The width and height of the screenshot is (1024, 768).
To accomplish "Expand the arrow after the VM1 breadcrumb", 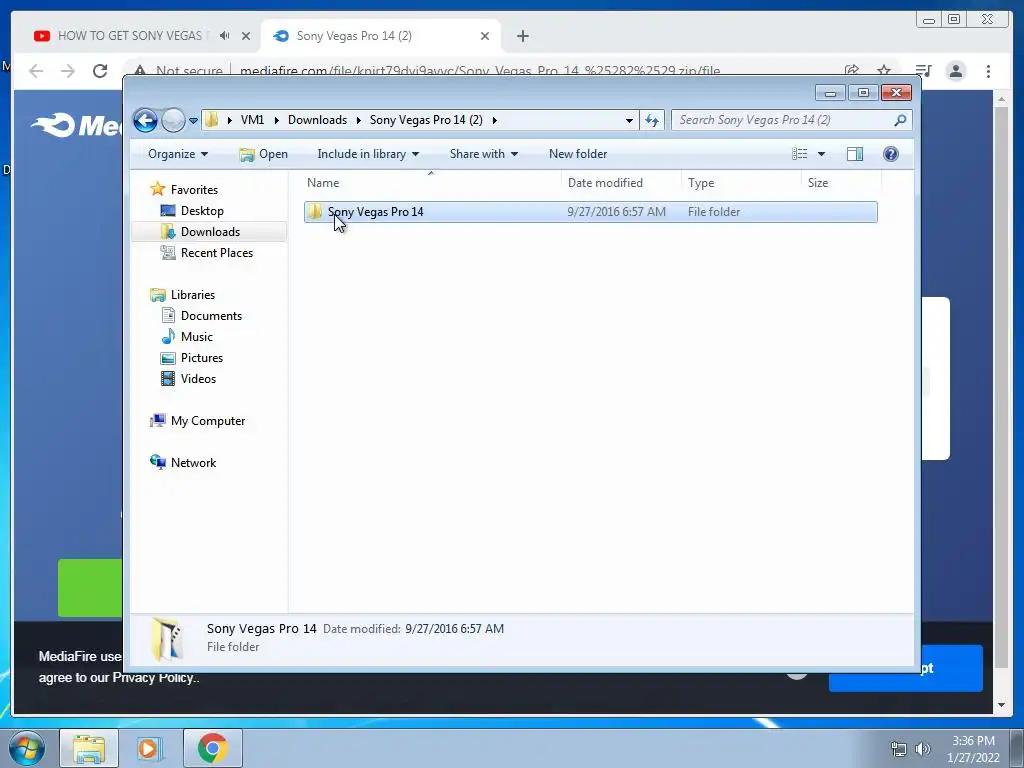I will [x=276, y=120].
